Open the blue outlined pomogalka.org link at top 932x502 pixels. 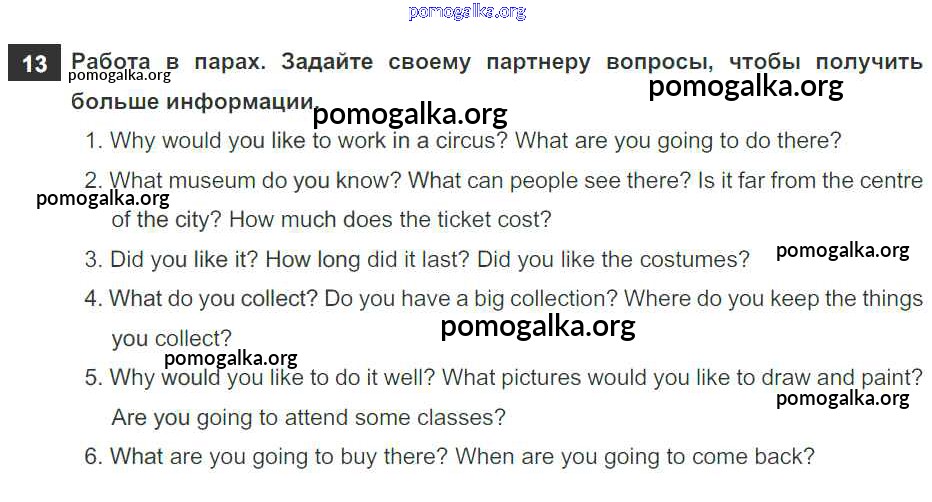coord(467,12)
